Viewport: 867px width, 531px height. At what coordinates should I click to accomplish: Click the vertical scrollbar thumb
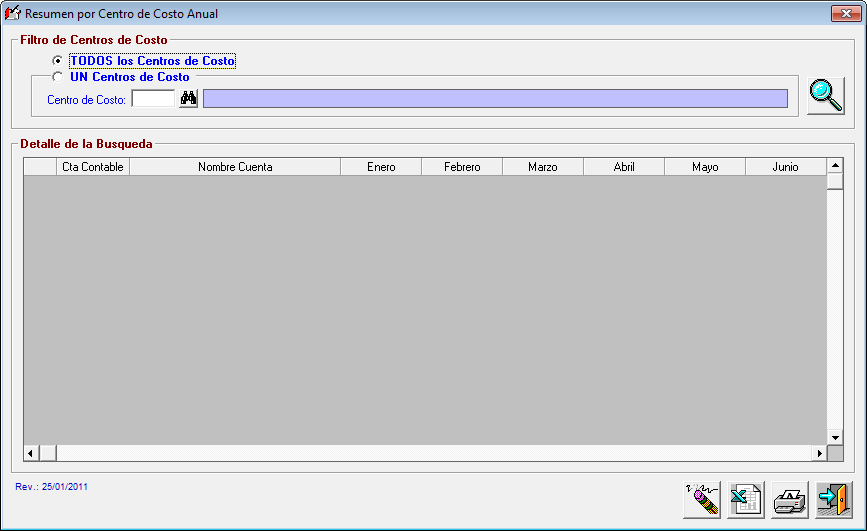835,181
